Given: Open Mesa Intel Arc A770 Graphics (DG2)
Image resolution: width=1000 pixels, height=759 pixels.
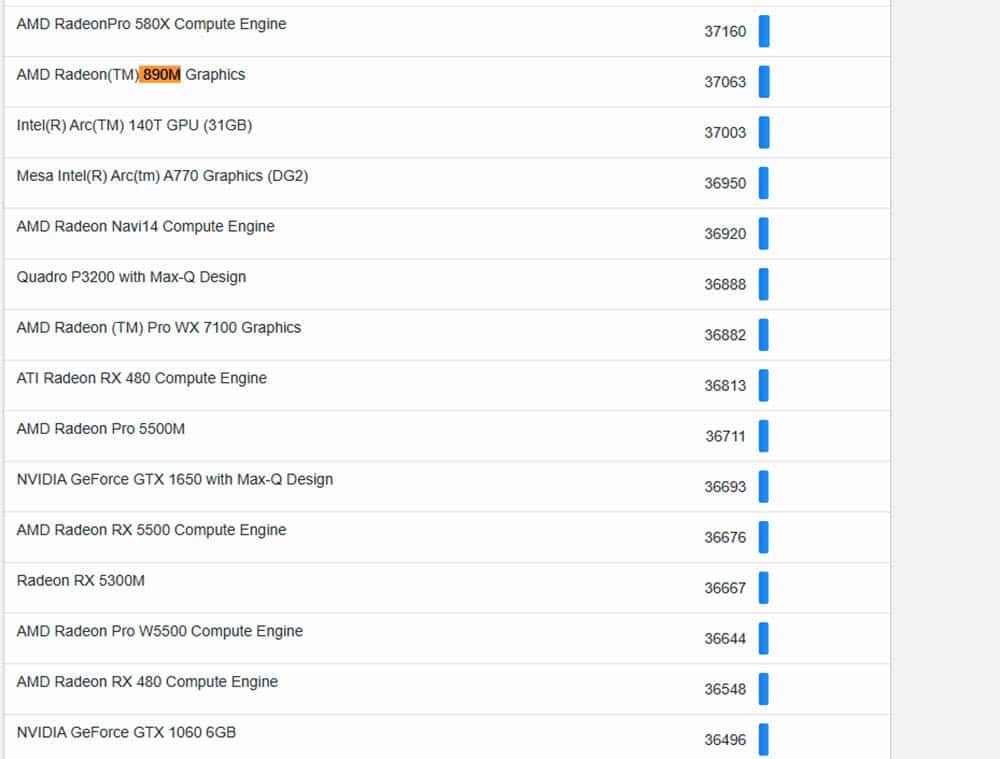Looking at the screenshot, I should 162,176.
